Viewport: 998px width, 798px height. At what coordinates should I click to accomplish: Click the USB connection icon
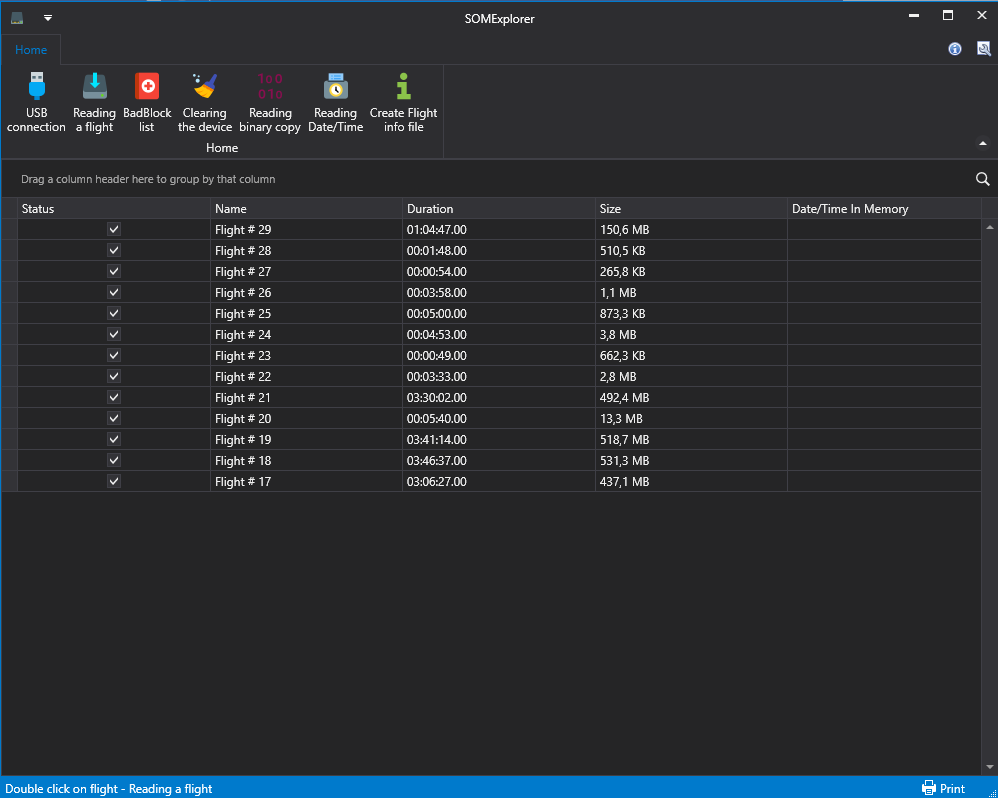pos(36,88)
